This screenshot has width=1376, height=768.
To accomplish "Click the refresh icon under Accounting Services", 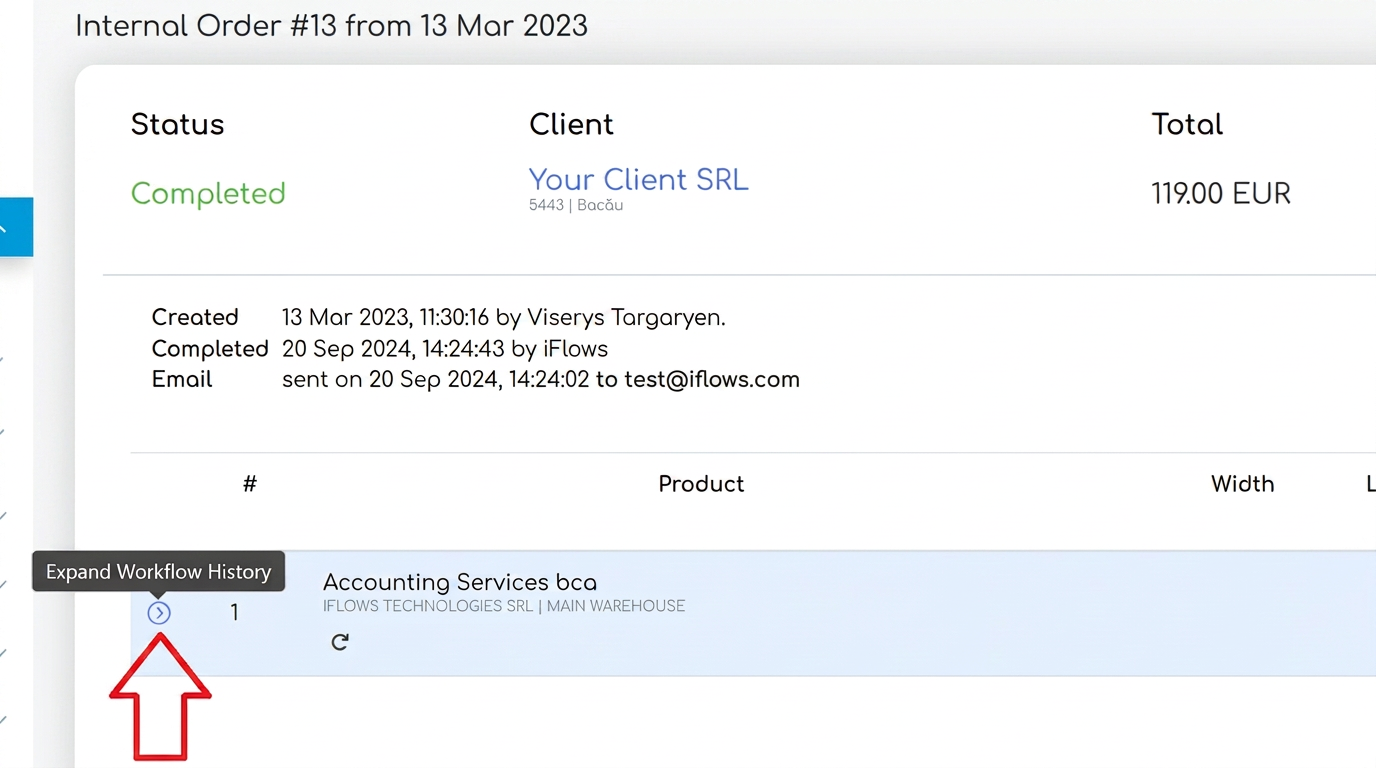I will pyautogui.click(x=340, y=642).
